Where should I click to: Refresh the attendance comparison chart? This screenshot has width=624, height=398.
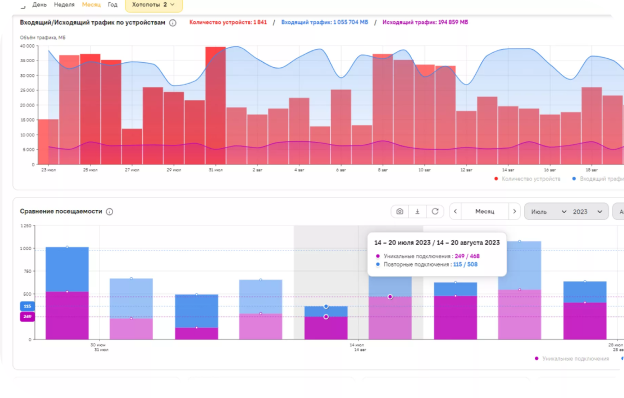(435, 211)
